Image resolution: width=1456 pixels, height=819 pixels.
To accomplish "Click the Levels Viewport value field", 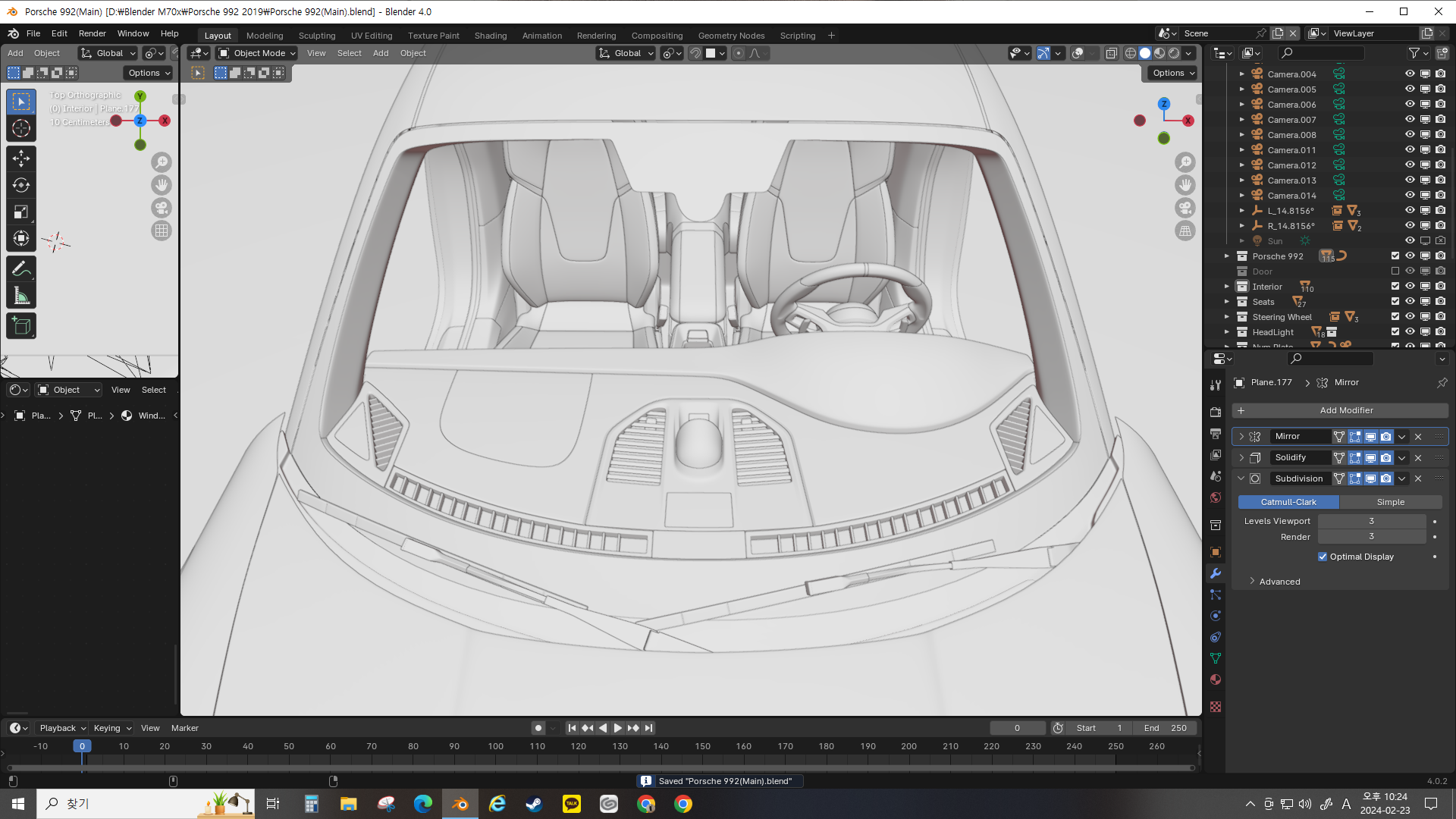I will tap(1371, 521).
